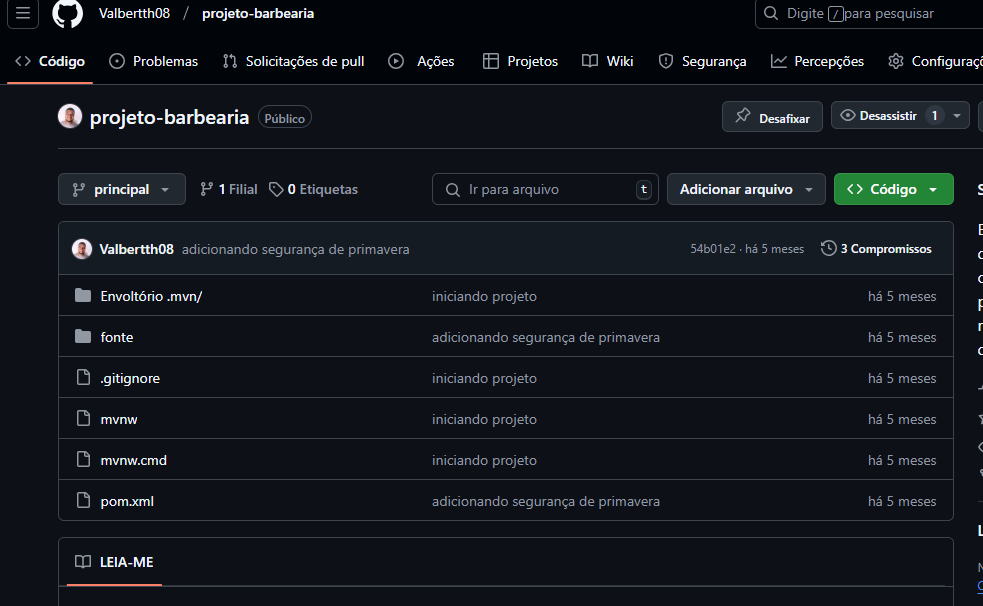
Task: Select the LEIA-ME readme tab
Action: pyautogui.click(x=114, y=562)
